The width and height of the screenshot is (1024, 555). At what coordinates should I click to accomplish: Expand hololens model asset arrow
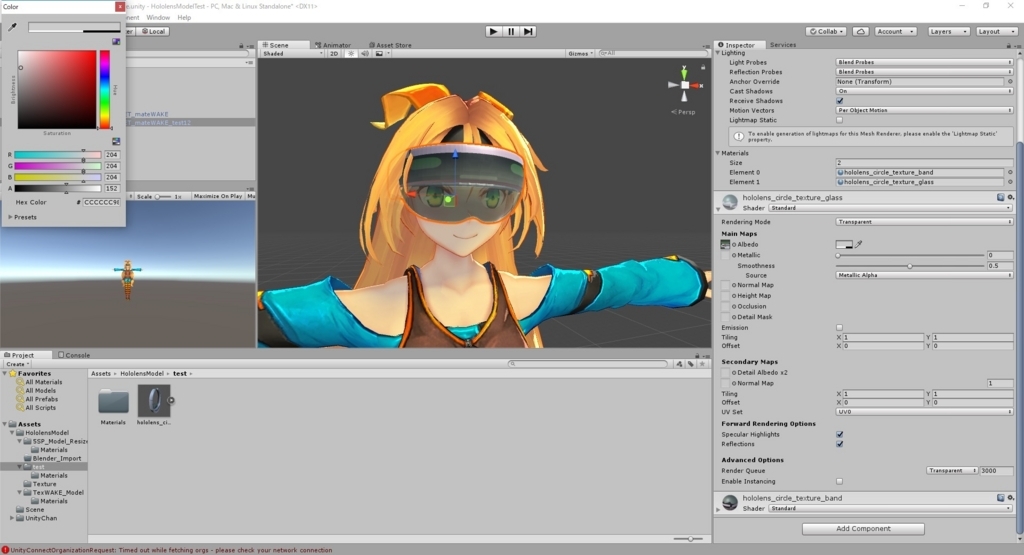[171, 400]
